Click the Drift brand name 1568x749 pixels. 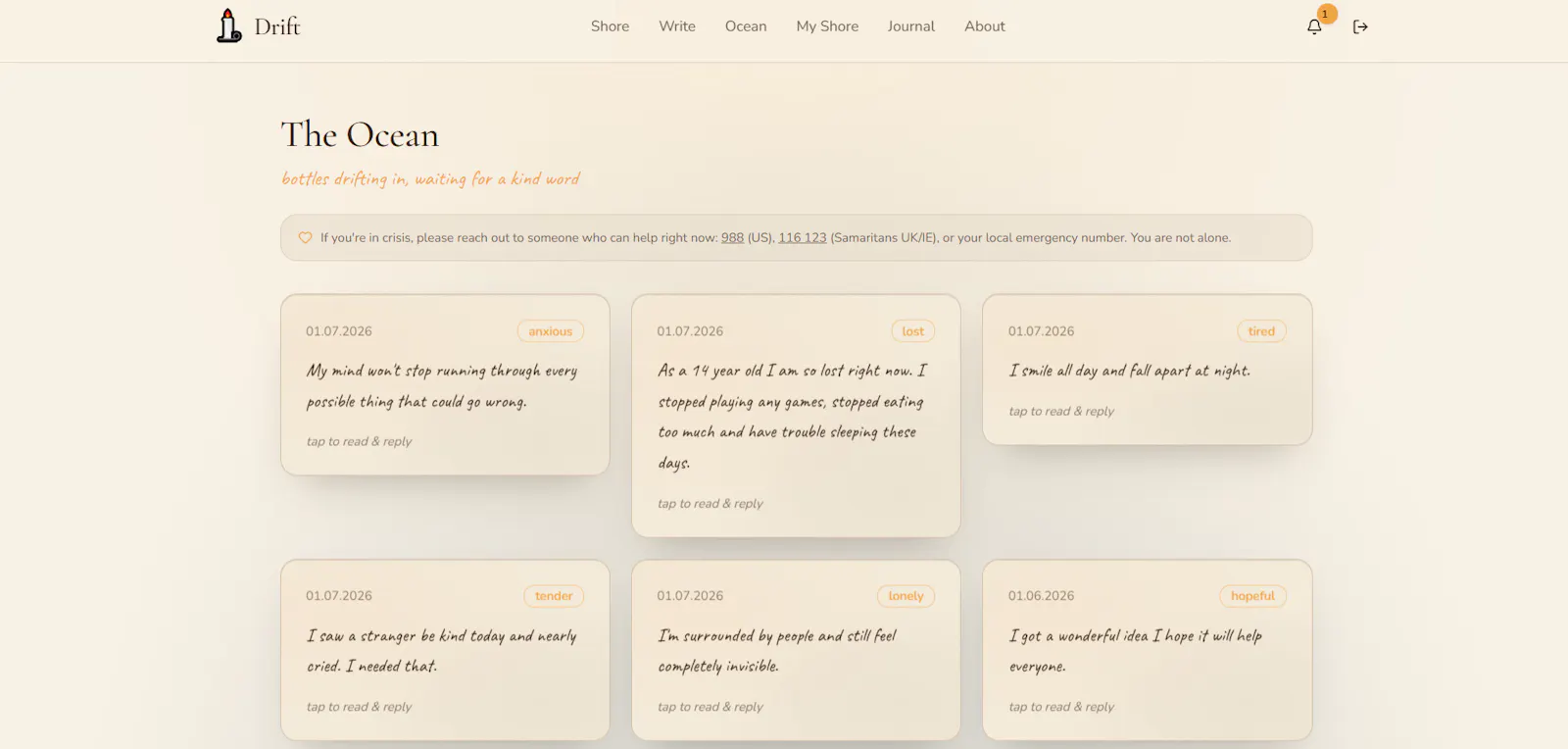point(277,26)
